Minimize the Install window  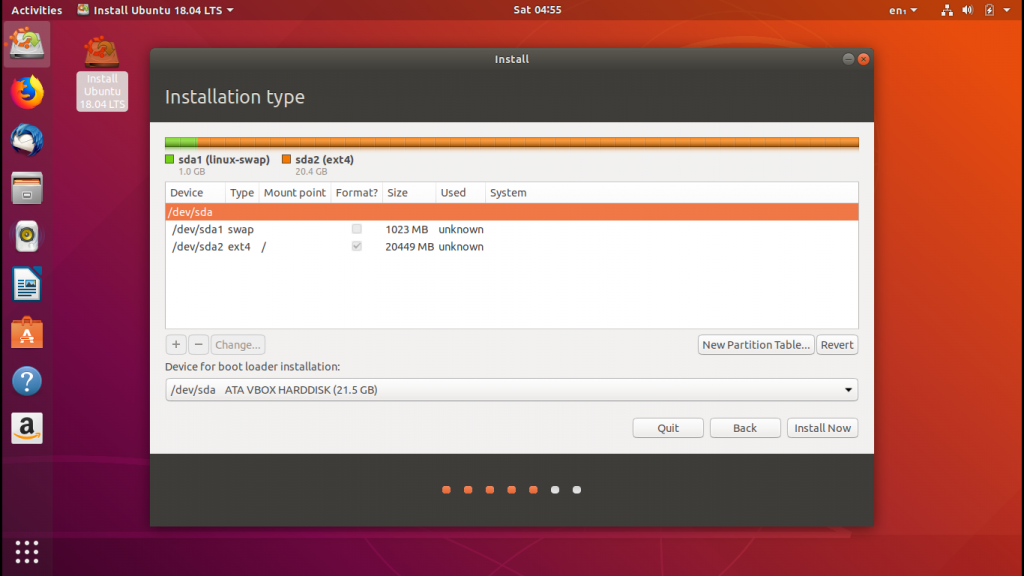pos(848,59)
